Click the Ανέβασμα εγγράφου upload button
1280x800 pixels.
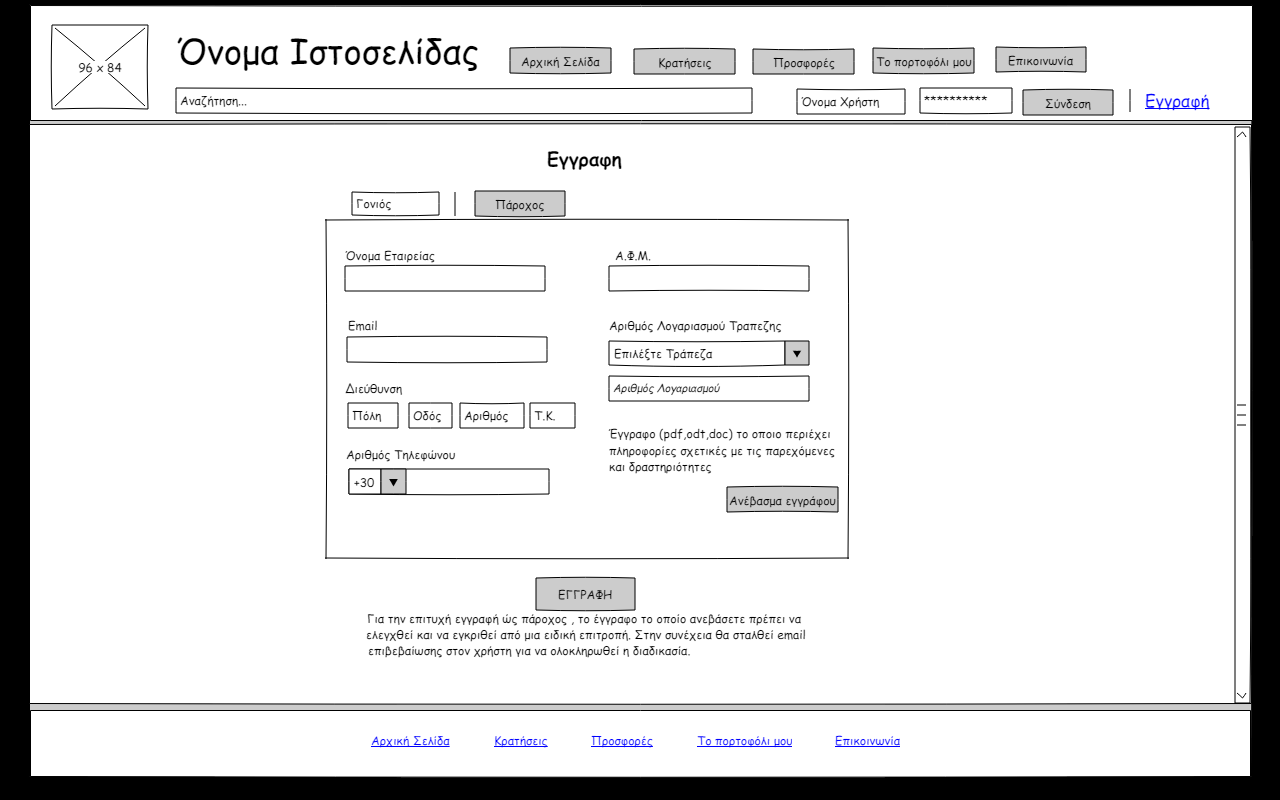782,500
